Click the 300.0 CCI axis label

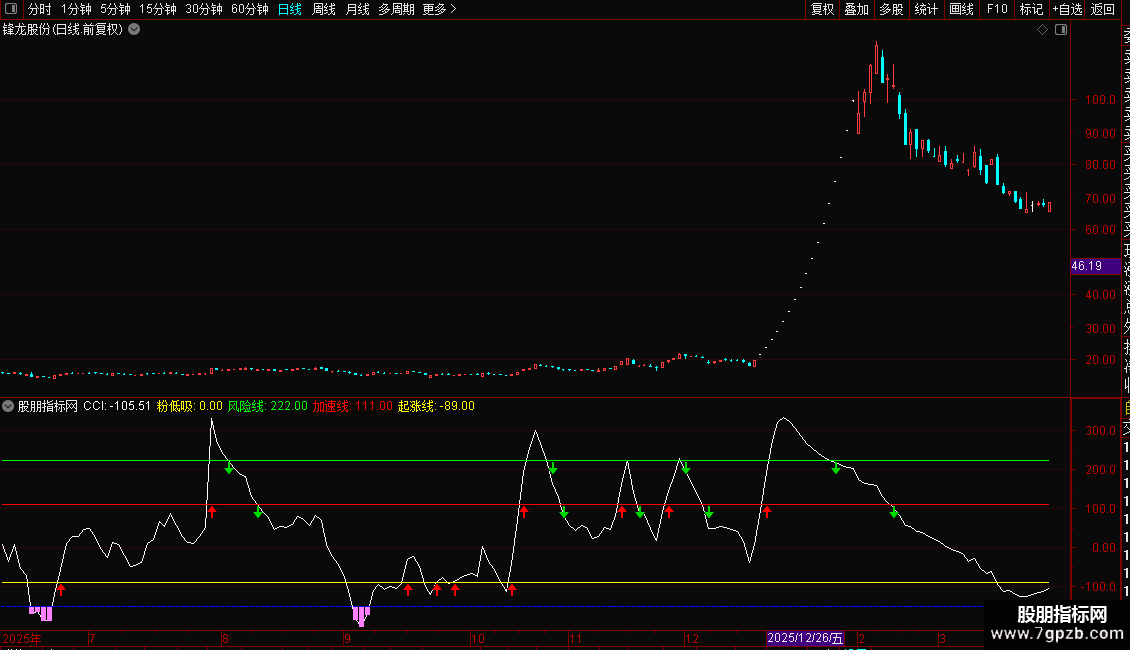pyautogui.click(x=1101, y=431)
